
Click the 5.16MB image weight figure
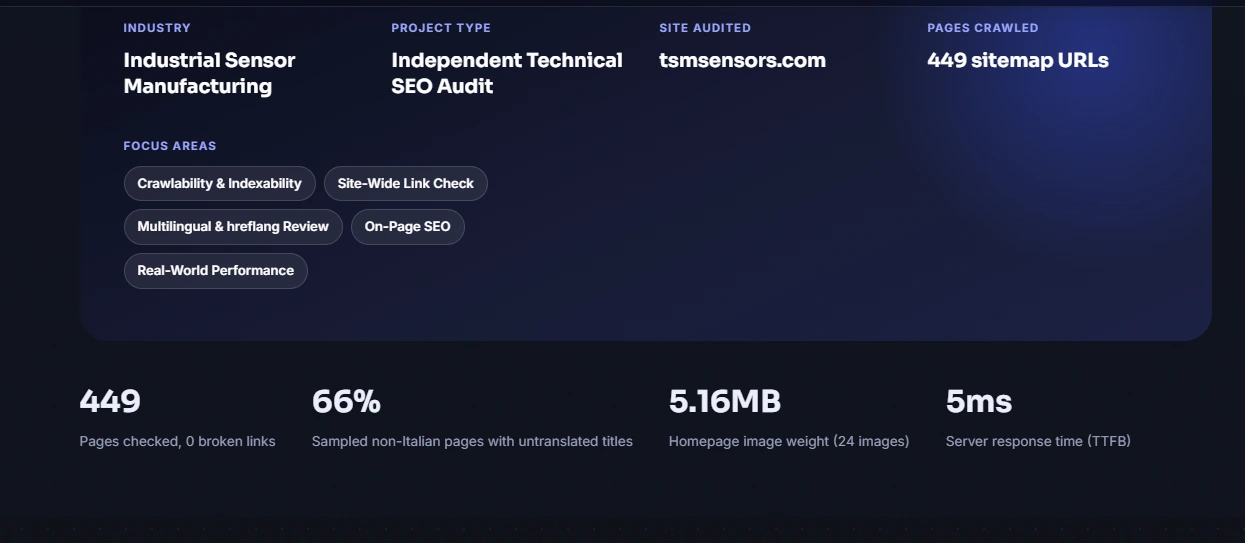(x=725, y=402)
